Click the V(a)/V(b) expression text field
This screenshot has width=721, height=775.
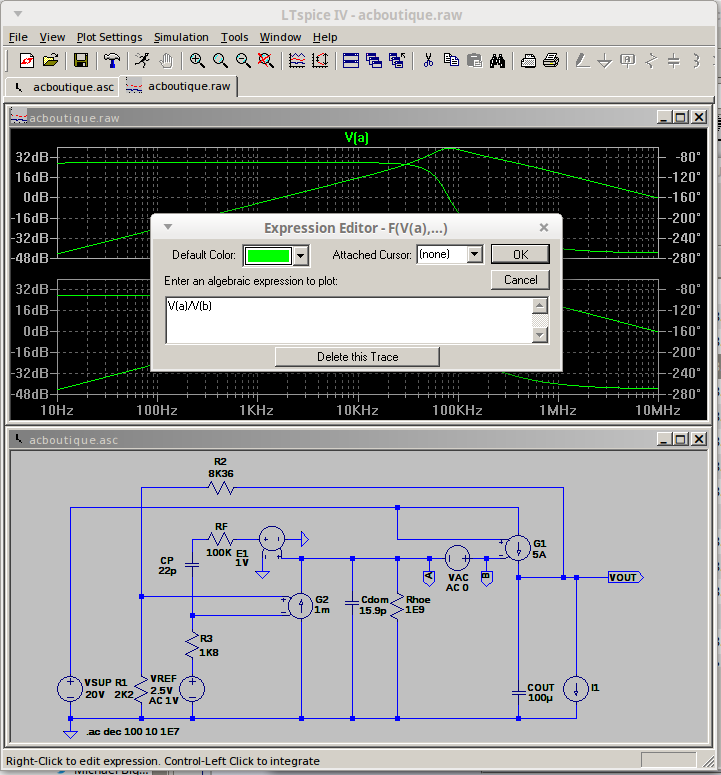tap(349, 320)
